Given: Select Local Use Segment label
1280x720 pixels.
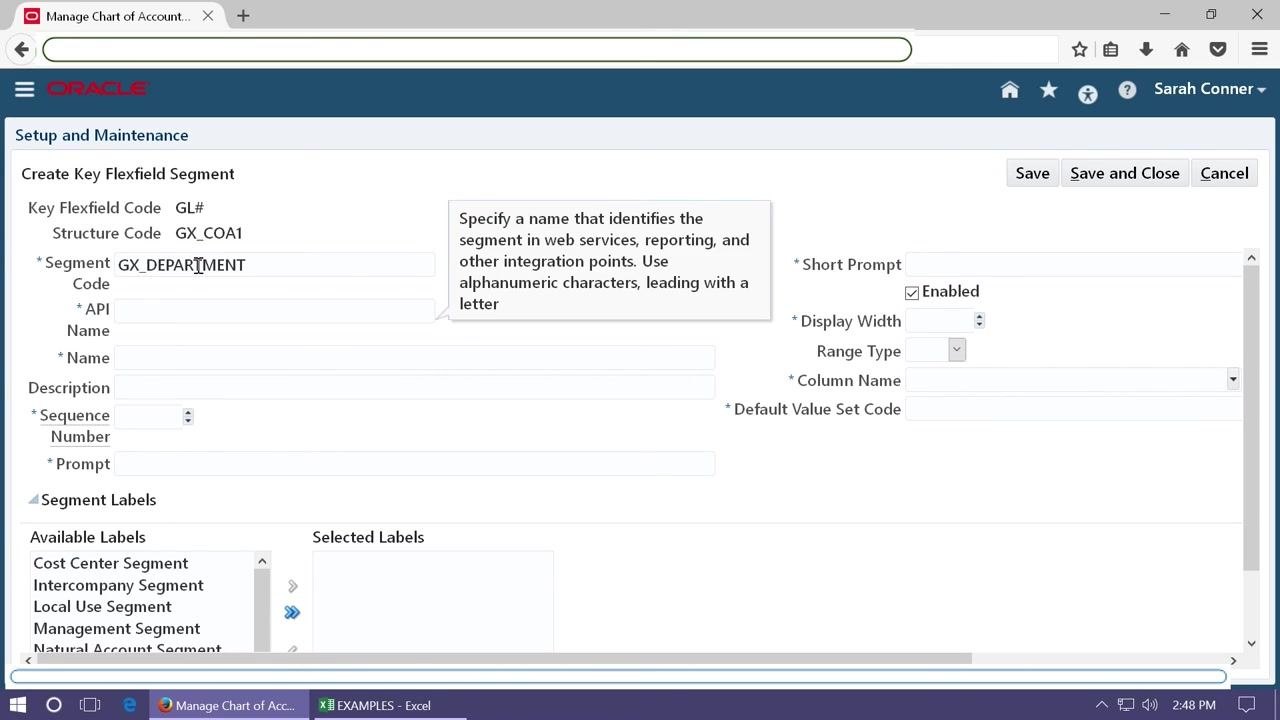Looking at the screenshot, I should tap(102, 607).
